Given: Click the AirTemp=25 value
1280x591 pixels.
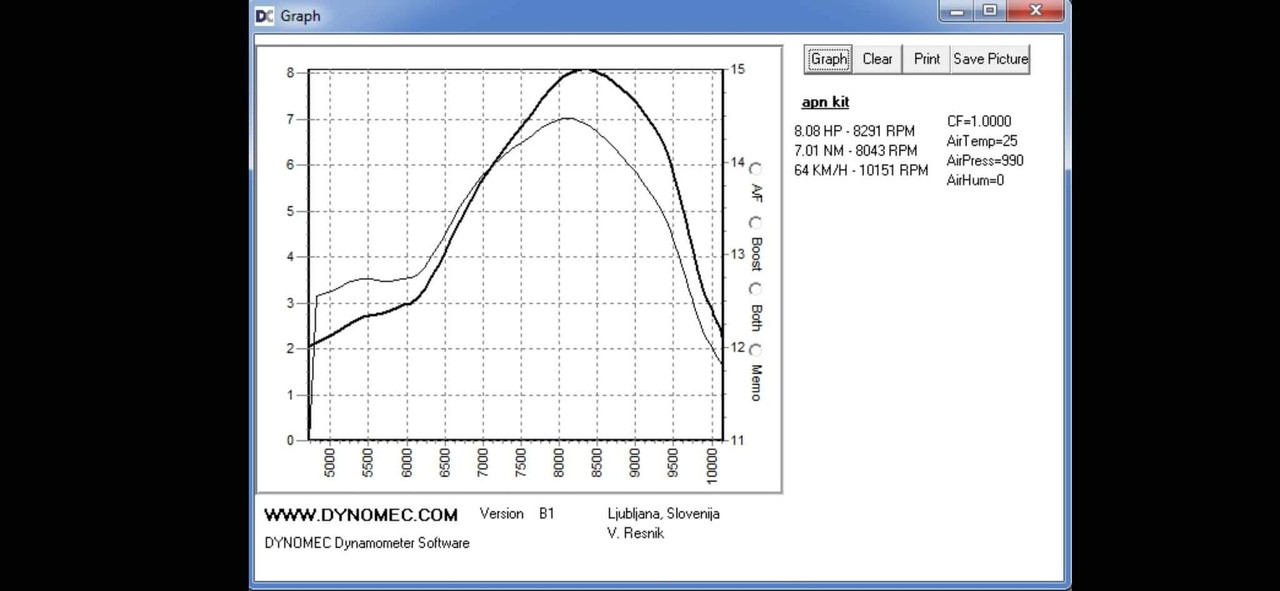Looking at the screenshot, I should (982, 142).
